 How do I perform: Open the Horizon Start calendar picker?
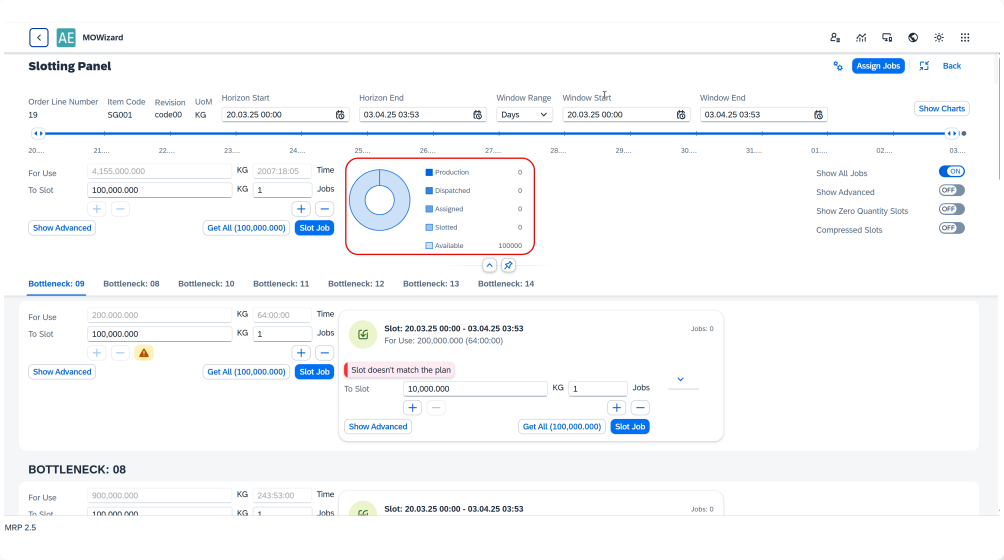[x=340, y=115]
